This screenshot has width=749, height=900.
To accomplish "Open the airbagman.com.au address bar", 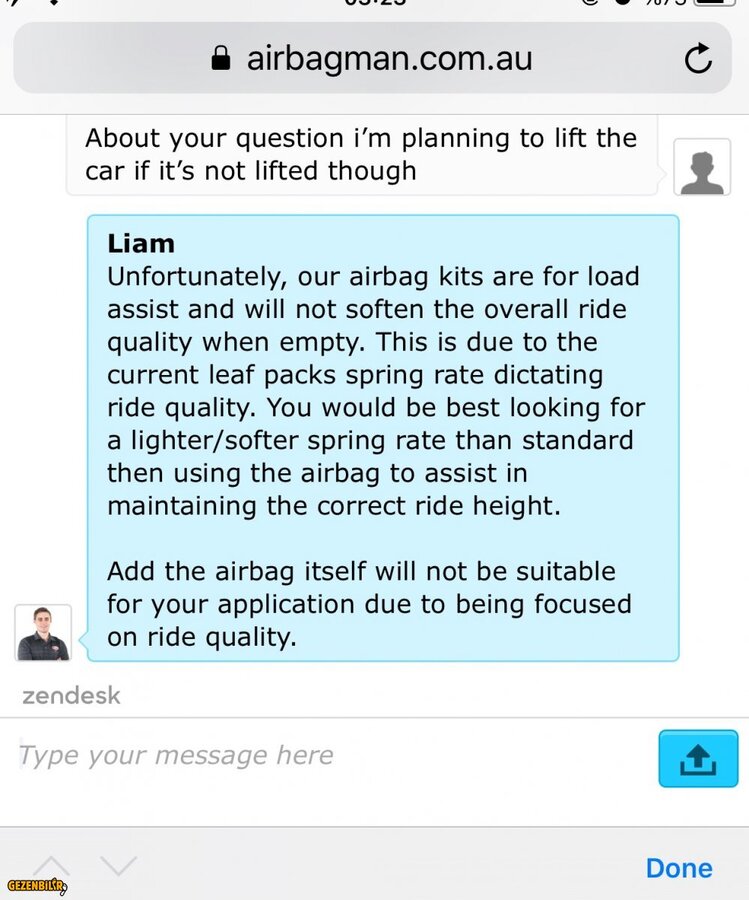I will click(372, 58).
